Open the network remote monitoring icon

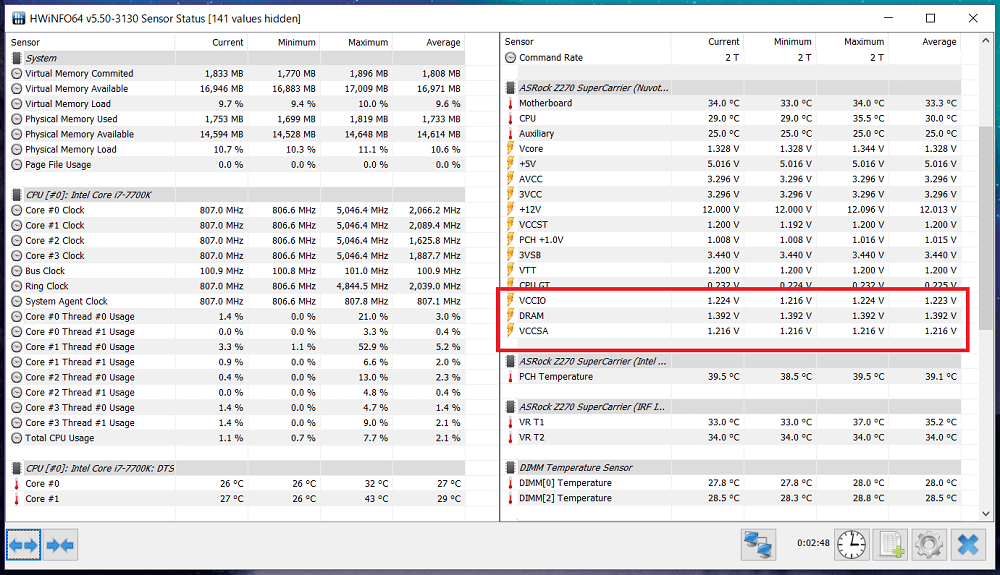coord(758,545)
